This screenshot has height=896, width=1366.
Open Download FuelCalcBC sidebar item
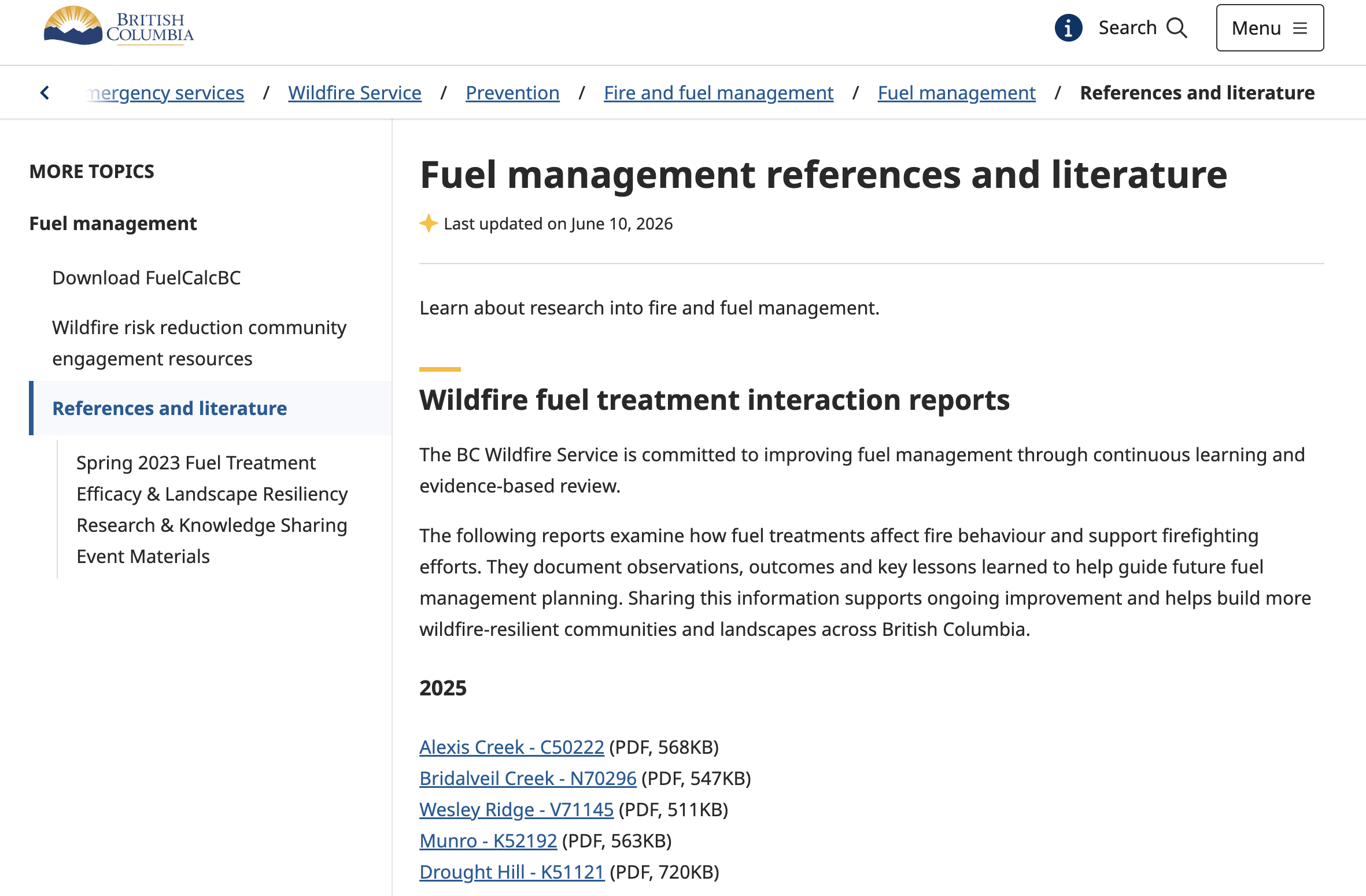pyautogui.click(x=146, y=277)
